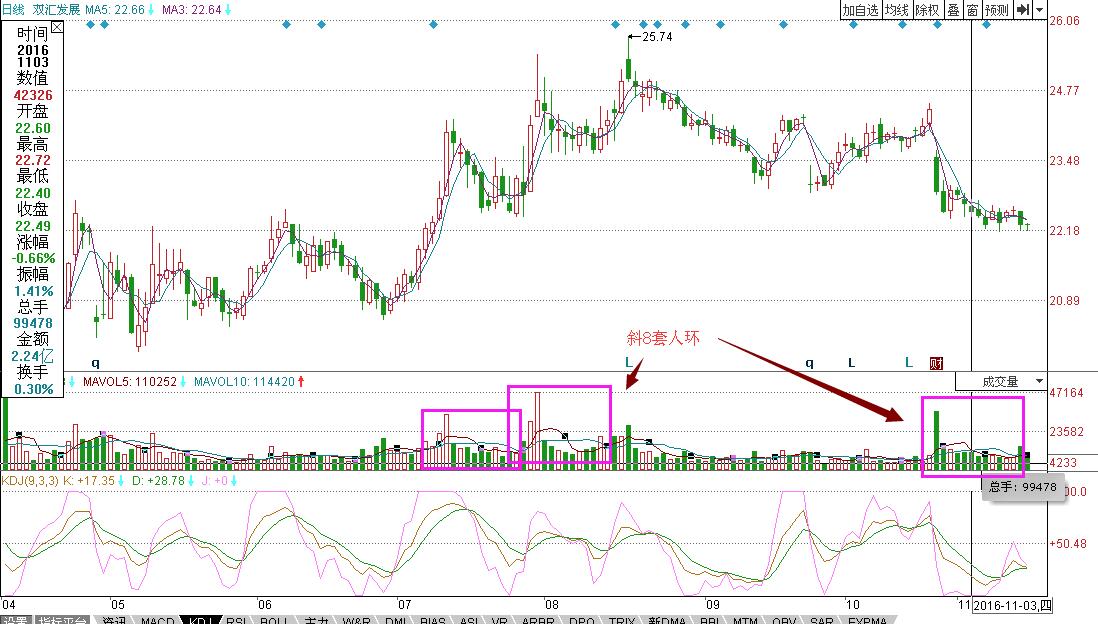
Task: Click the 预测 forecast button
Action: [x=996, y=10]
